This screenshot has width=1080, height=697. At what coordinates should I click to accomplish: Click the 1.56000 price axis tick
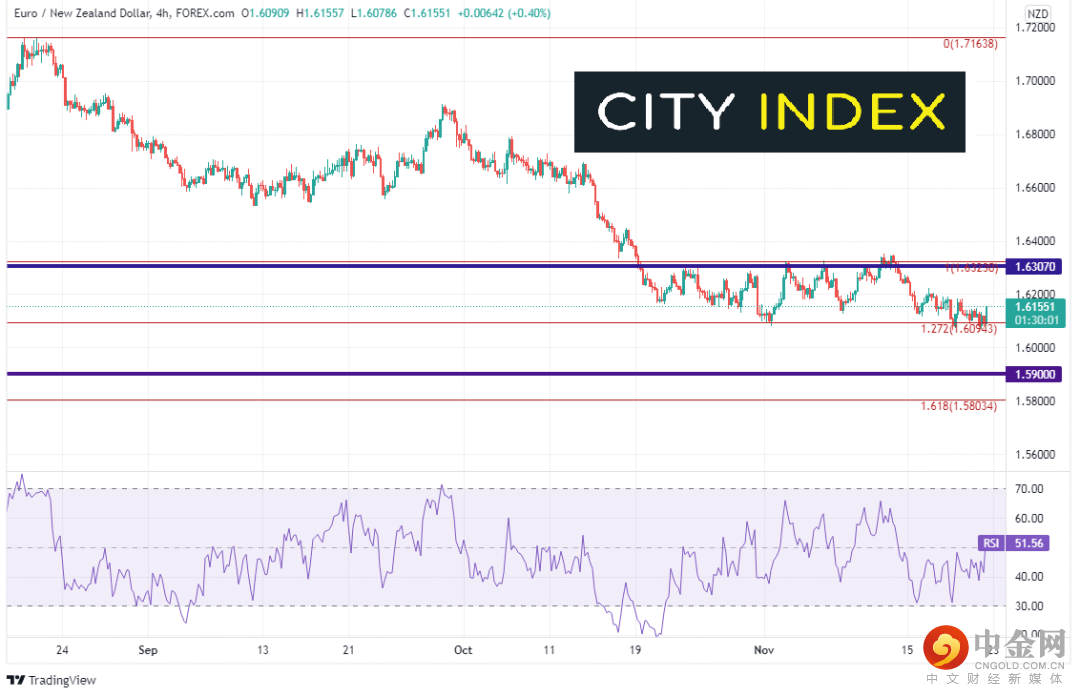pos(1035,455)
